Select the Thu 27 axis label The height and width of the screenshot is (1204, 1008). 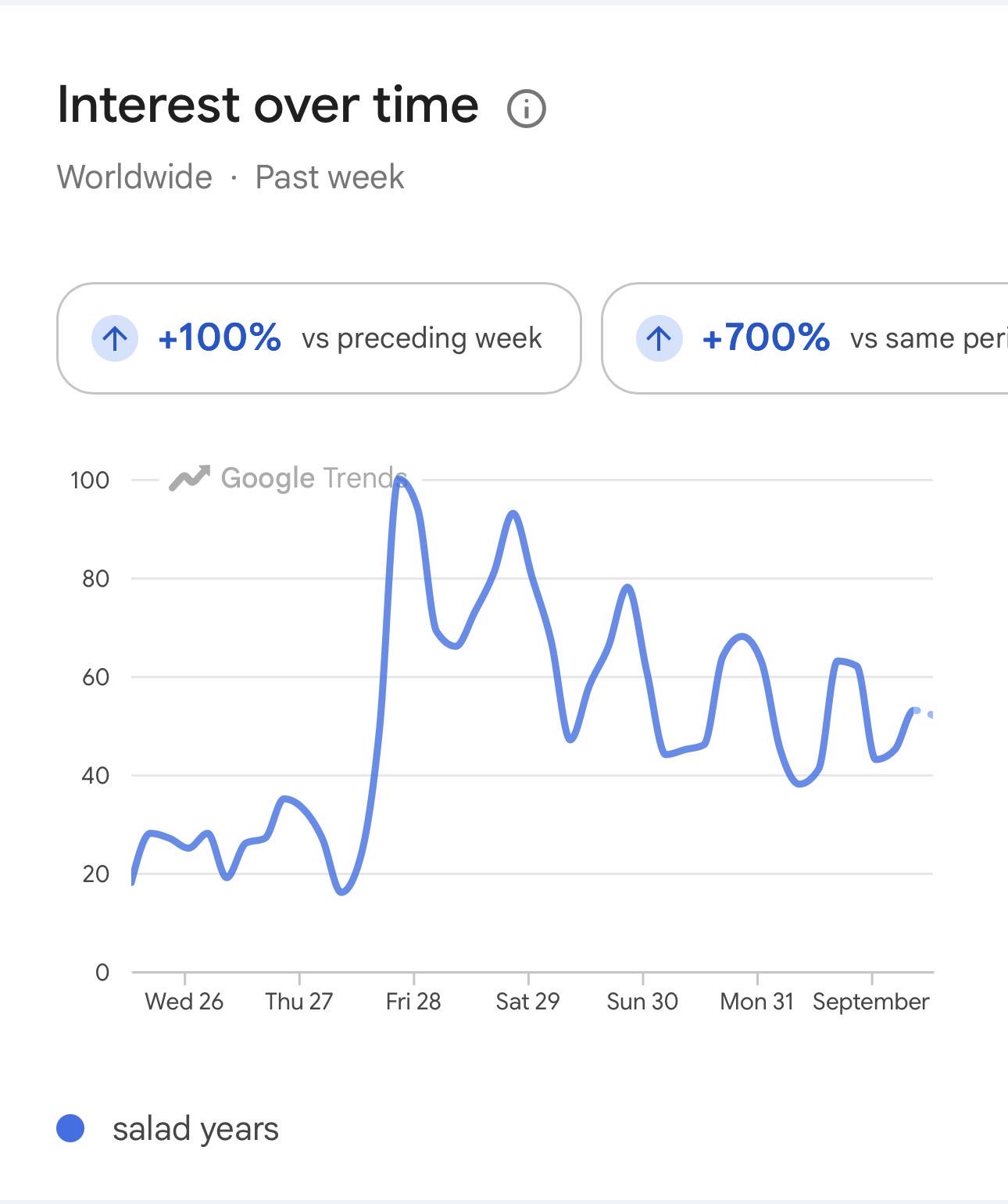[x=298, y=1002]
